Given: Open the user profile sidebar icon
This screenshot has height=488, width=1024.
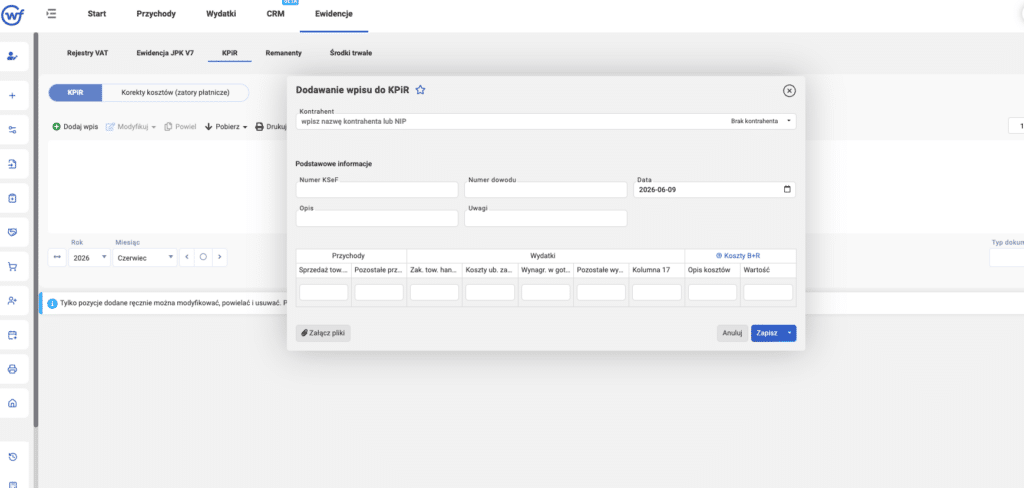Looking at the screenshot, I should (x=12, y=56).
